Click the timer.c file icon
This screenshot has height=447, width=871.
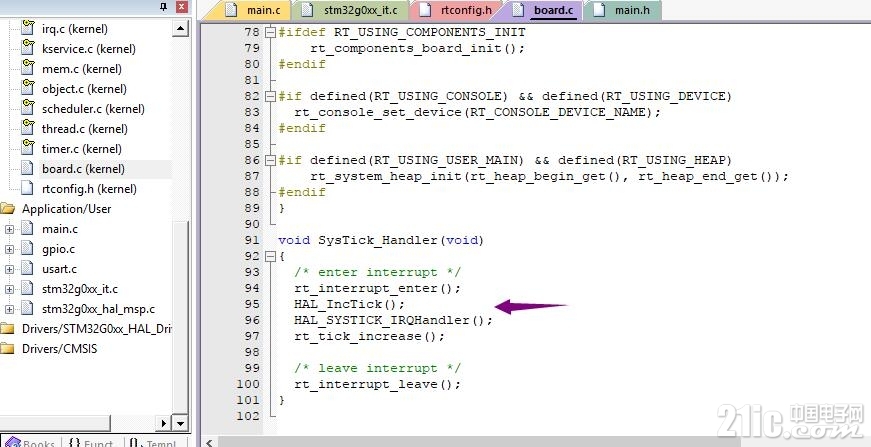(28, 148)
